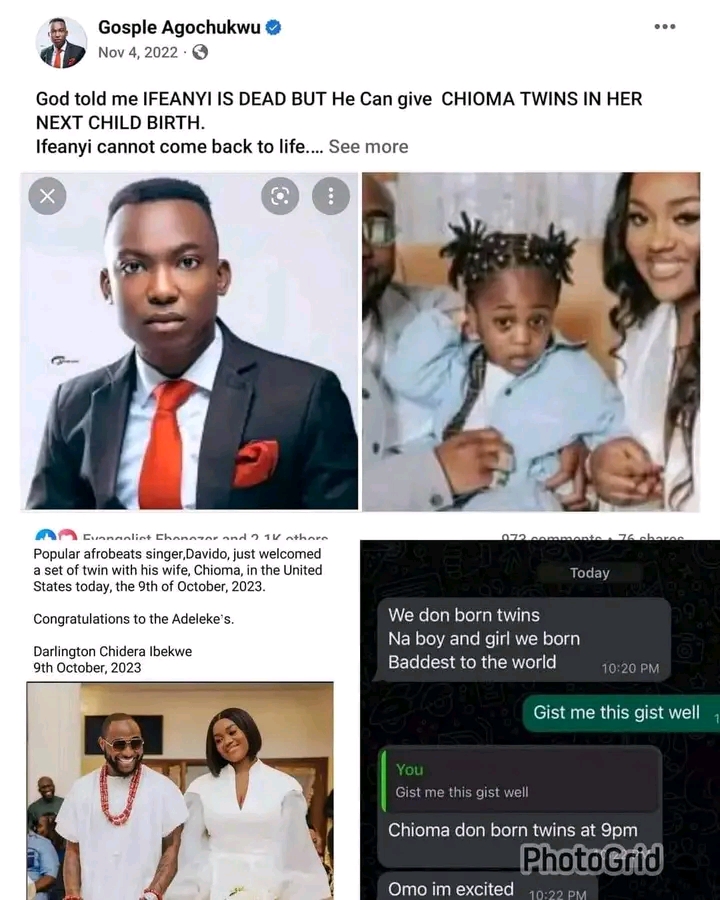Open the family photo with child
720x900 pixels.
tap(531, 341)
